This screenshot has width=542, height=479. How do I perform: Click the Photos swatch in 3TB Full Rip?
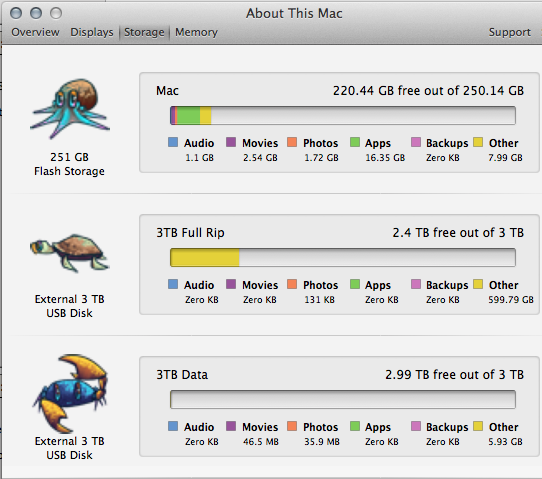[292, 284]
